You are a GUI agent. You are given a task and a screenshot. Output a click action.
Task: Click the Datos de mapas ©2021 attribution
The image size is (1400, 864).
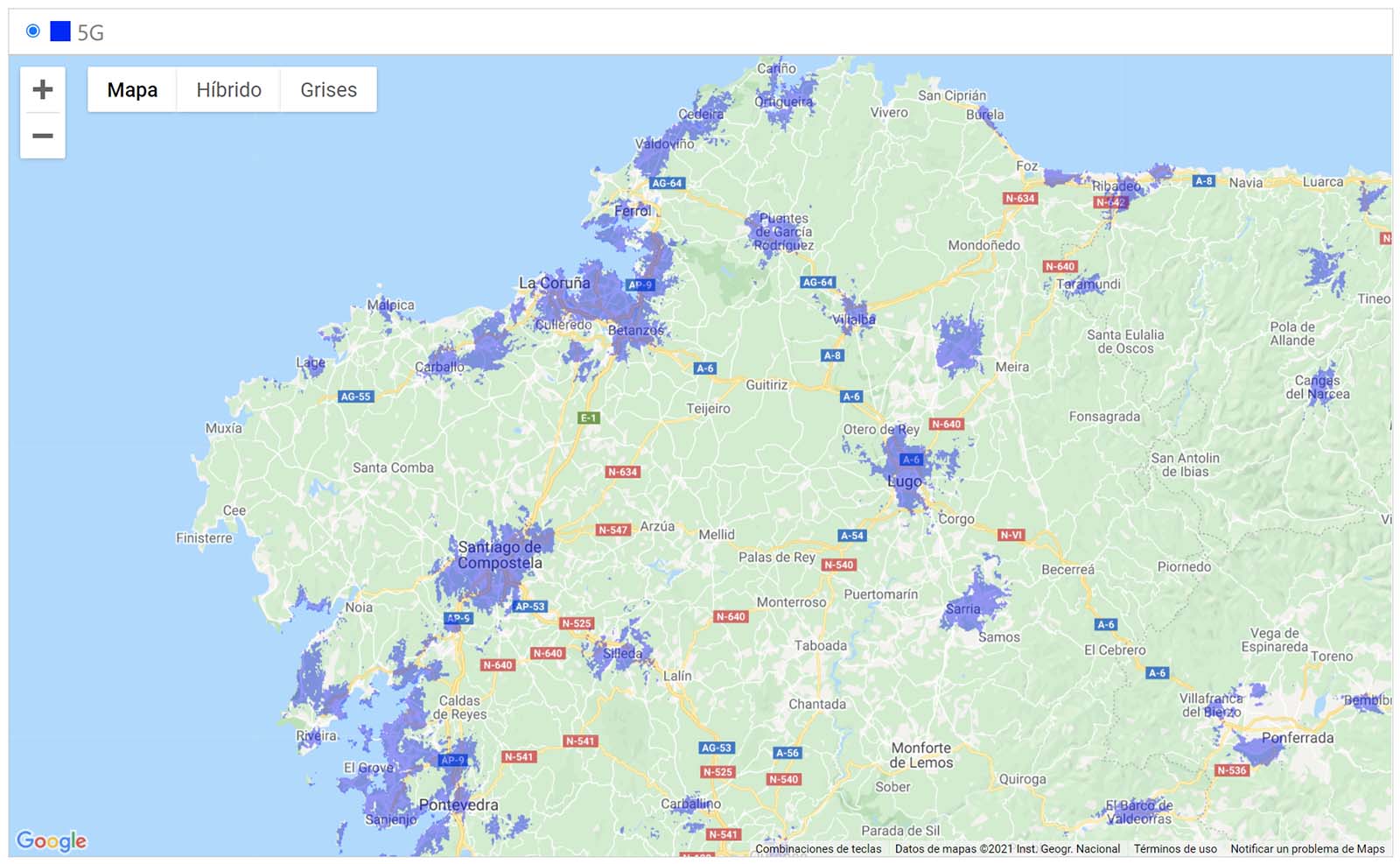(1007, 848)
